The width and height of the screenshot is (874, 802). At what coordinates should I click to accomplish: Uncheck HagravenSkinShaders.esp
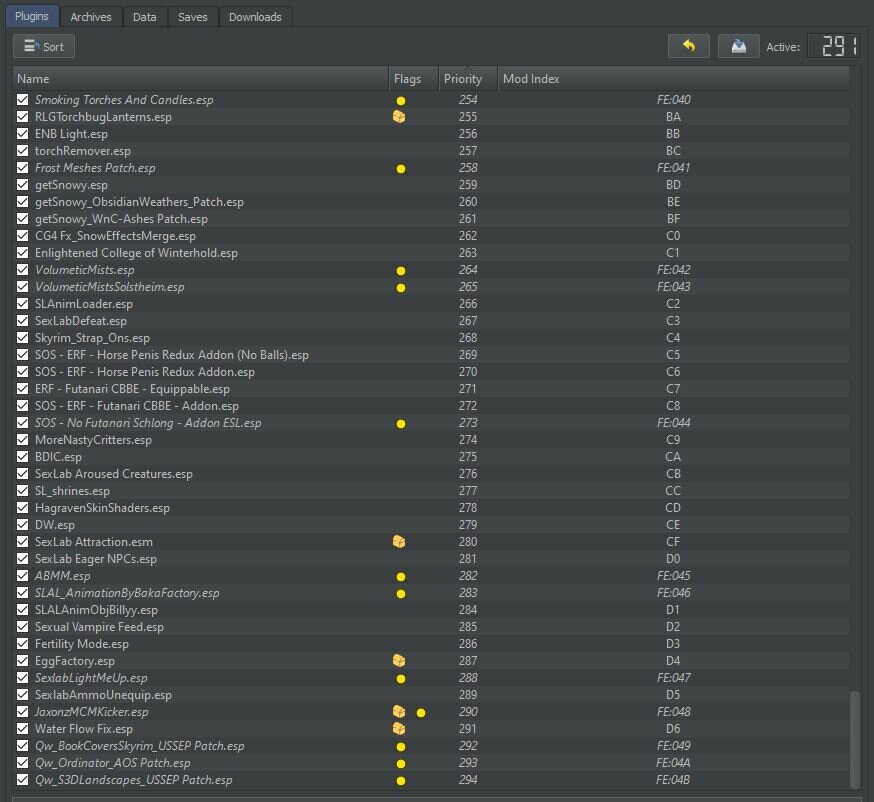point(22,508)
